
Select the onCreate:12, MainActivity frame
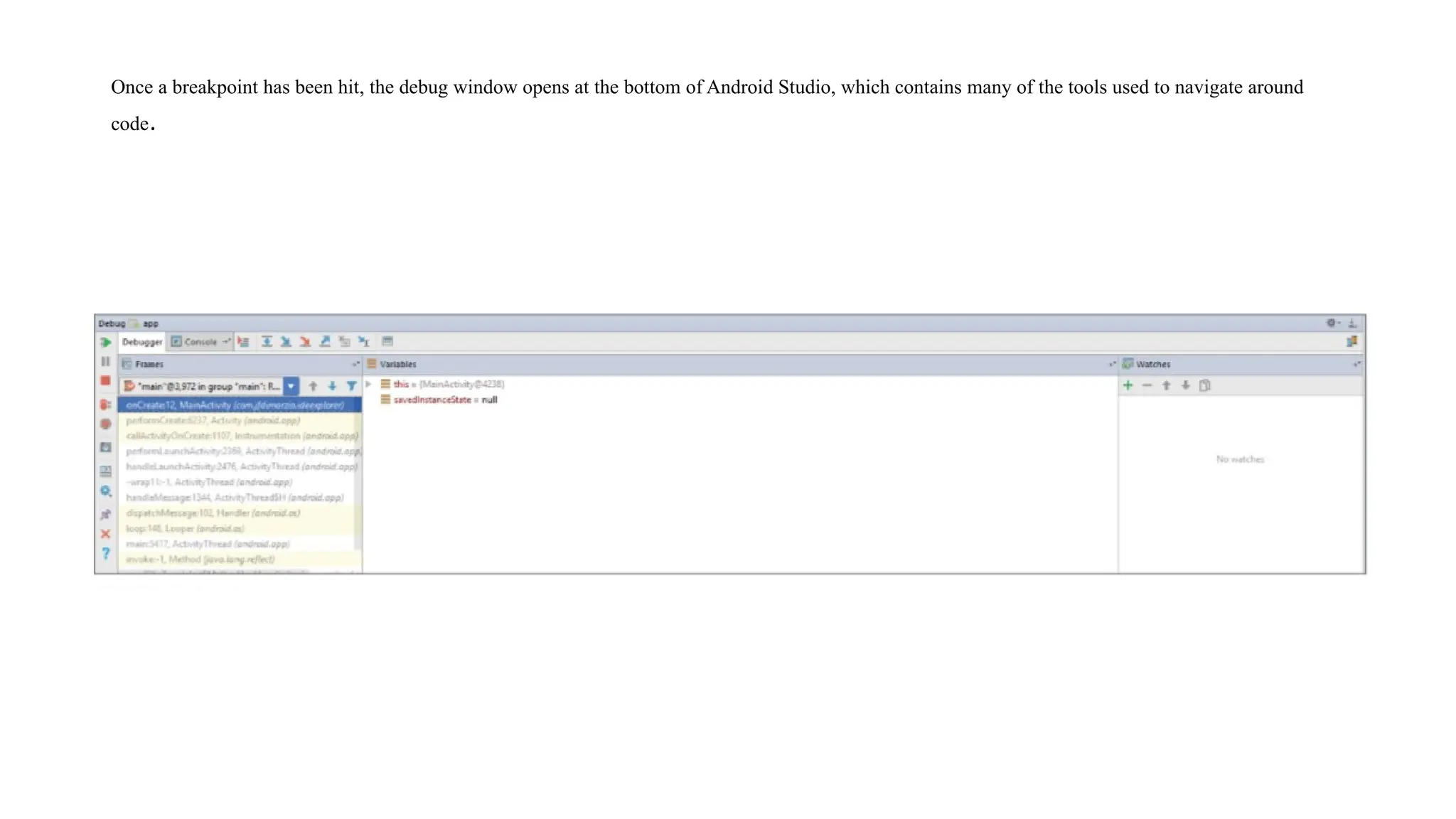tap(240, 405)
